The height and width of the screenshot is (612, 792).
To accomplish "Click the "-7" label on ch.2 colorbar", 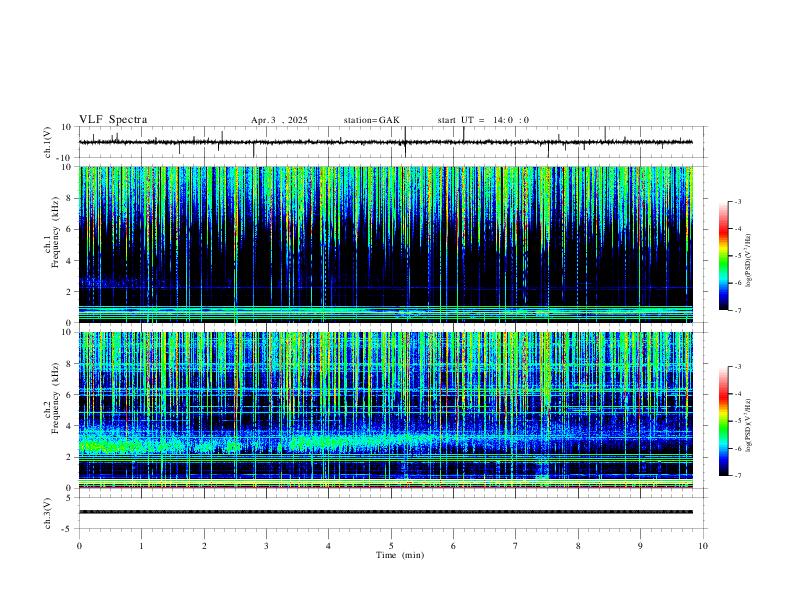I will pos(737,476).
